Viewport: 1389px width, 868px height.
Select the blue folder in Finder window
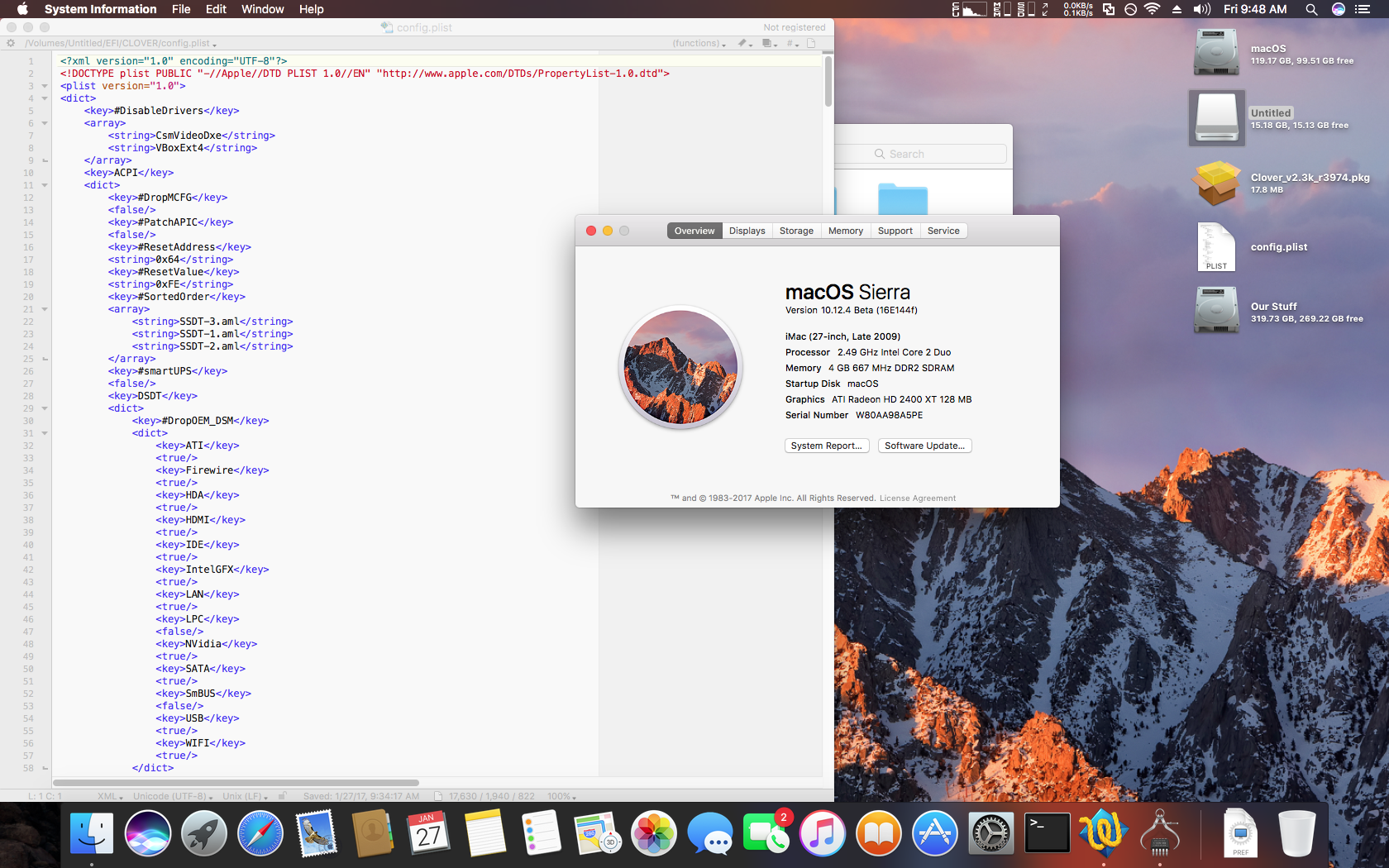click(902, 200)
